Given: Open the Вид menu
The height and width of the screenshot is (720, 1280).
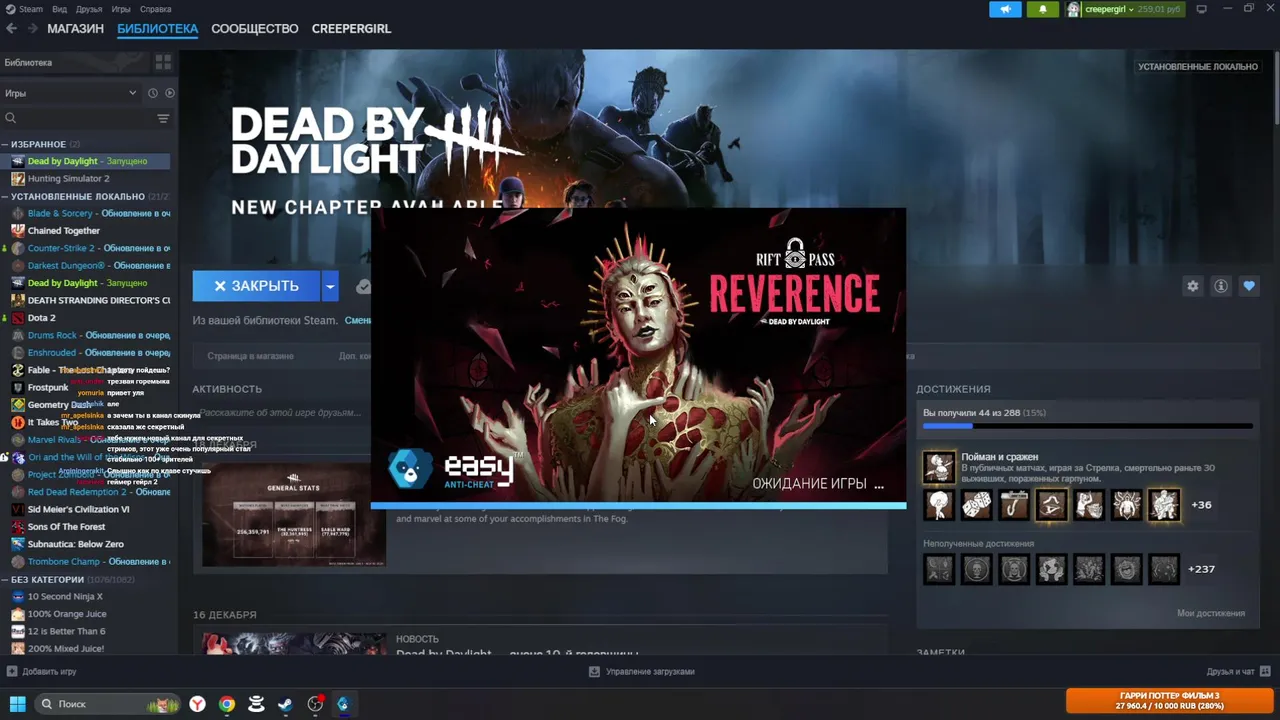Looking at the screenshot, I should click(x=60, y=9).
